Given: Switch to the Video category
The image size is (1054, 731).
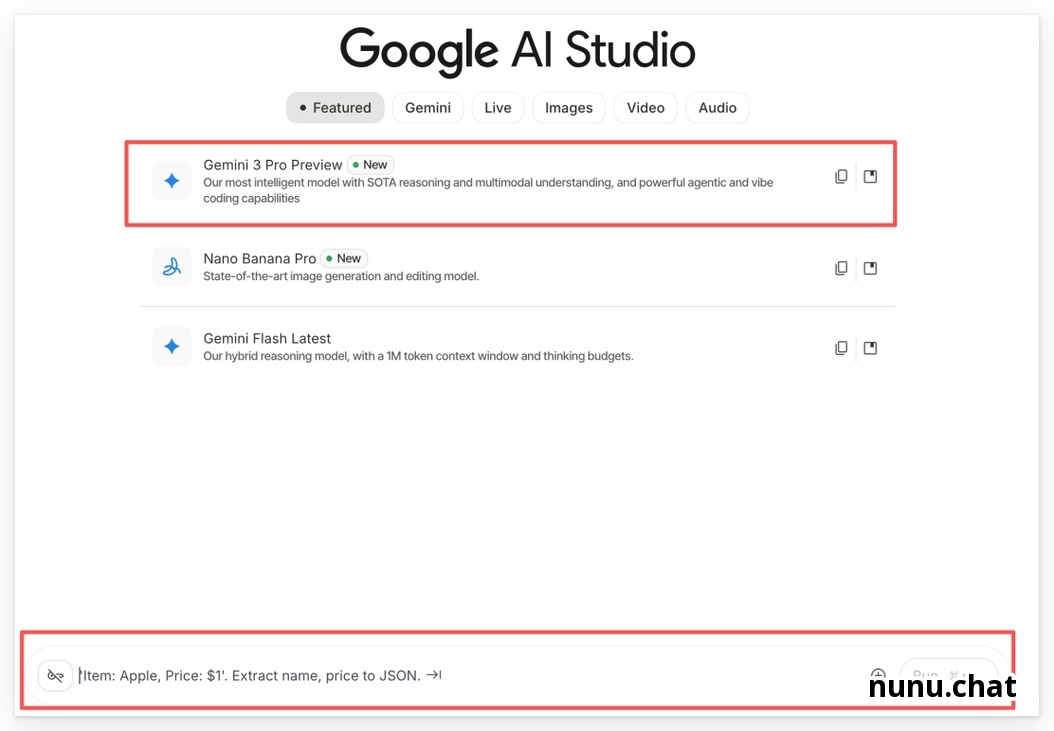Looking at the screenshot, I should click(645, 107).
